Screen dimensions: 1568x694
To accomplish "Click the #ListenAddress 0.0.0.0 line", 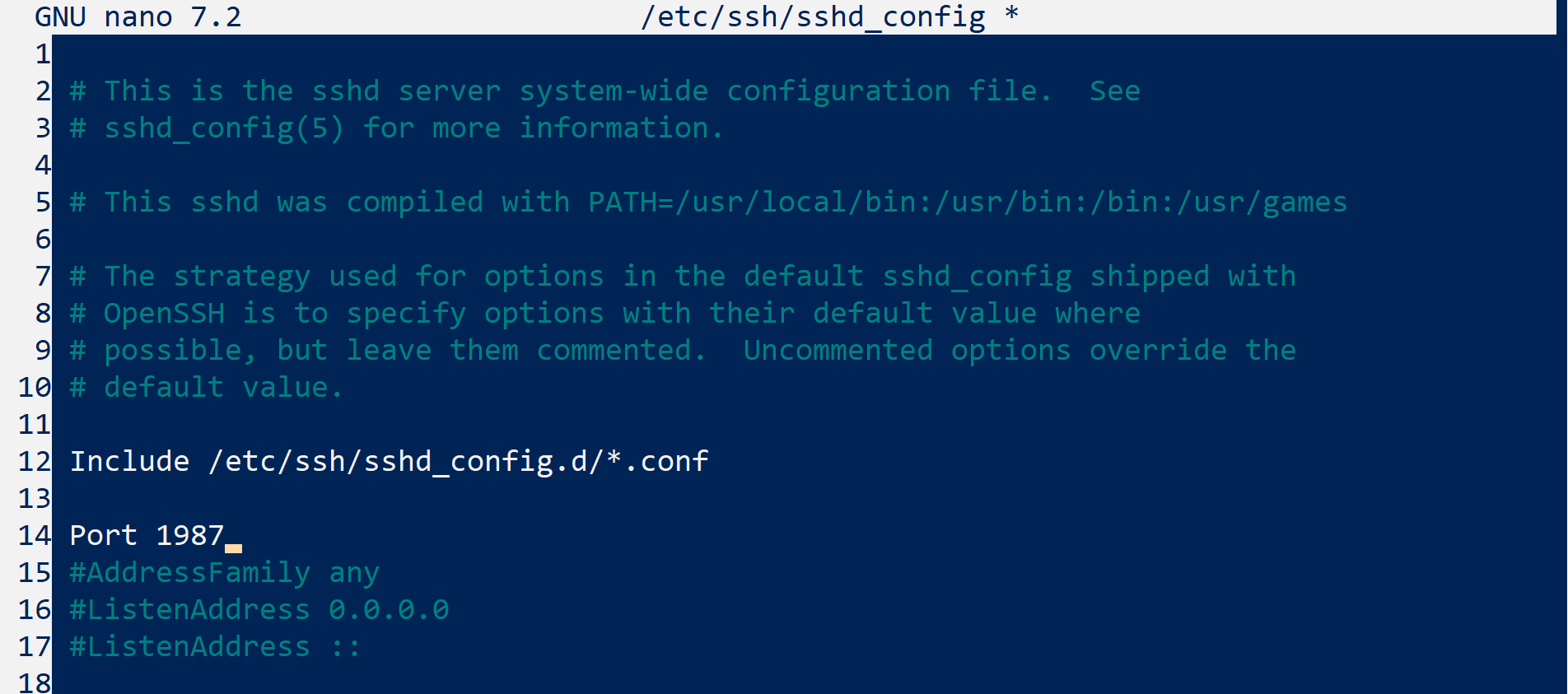I will point(259,610).
